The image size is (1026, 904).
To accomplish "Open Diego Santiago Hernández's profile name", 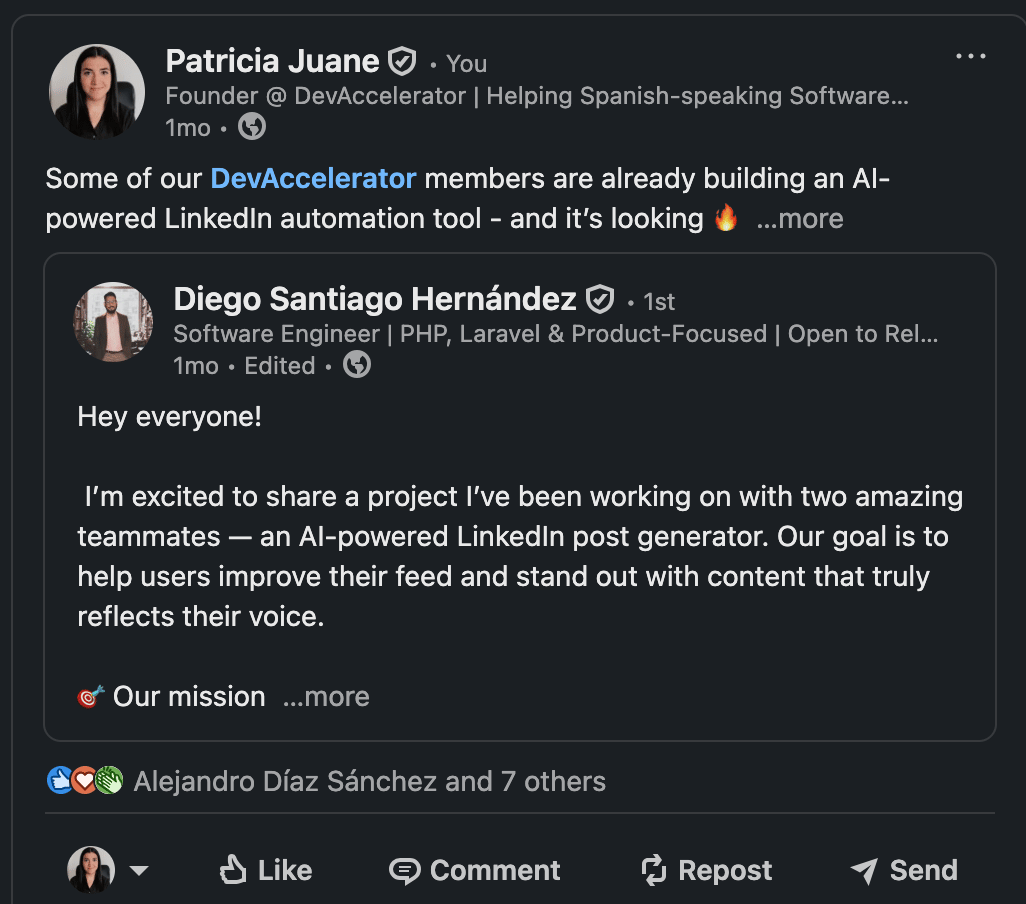I will click(x=375, y=300).
